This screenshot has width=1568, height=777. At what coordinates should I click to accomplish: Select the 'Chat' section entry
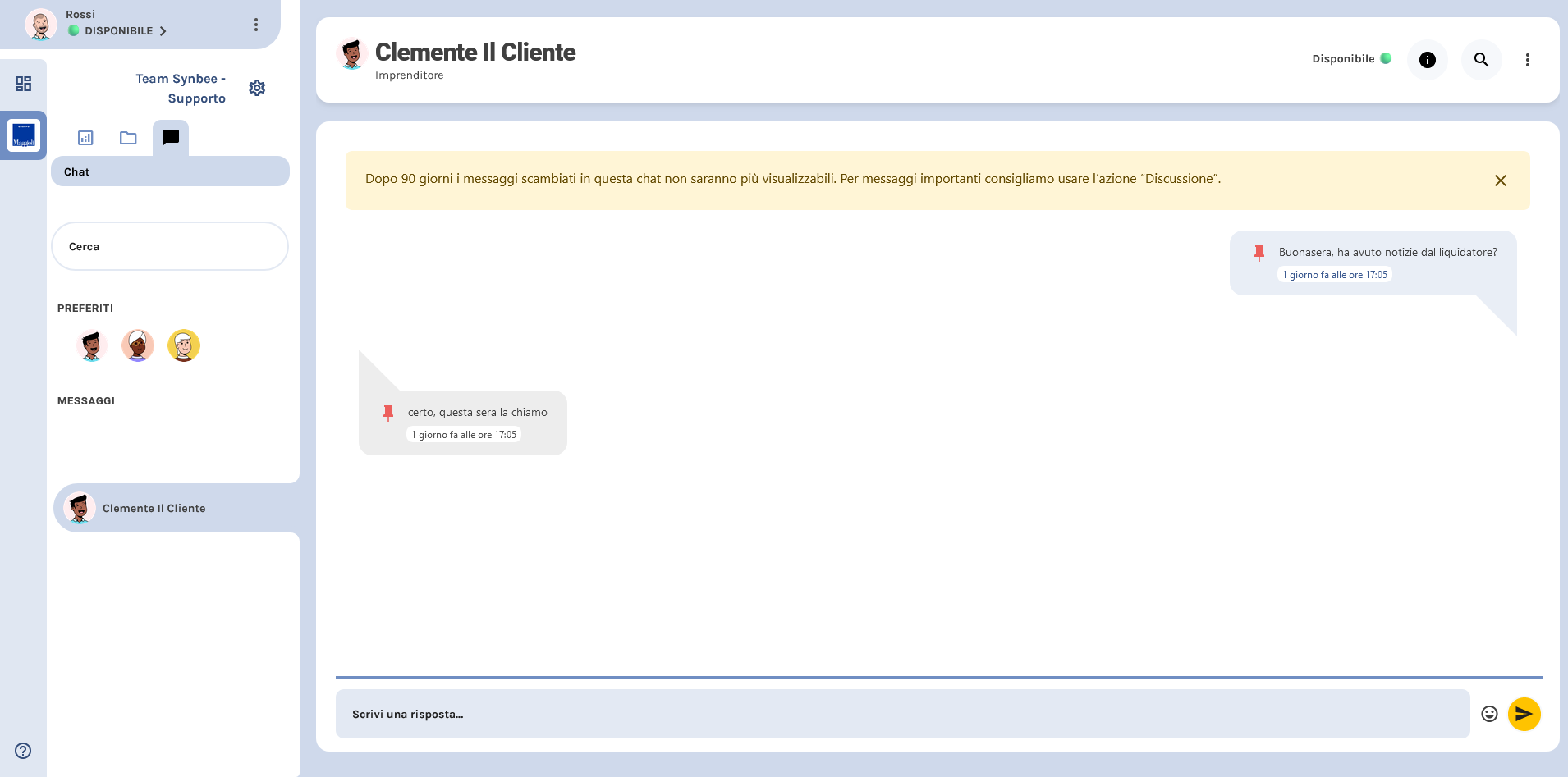click(x=77, y=171)
